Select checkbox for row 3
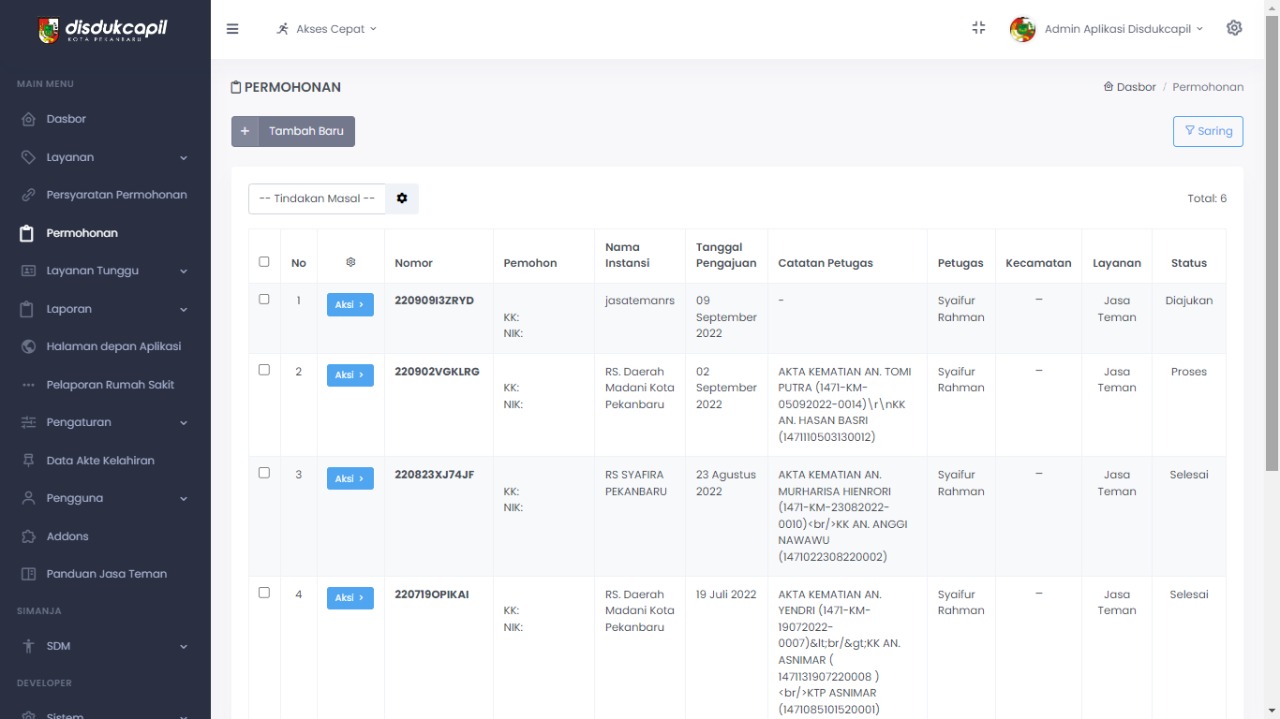 (264, 473)
